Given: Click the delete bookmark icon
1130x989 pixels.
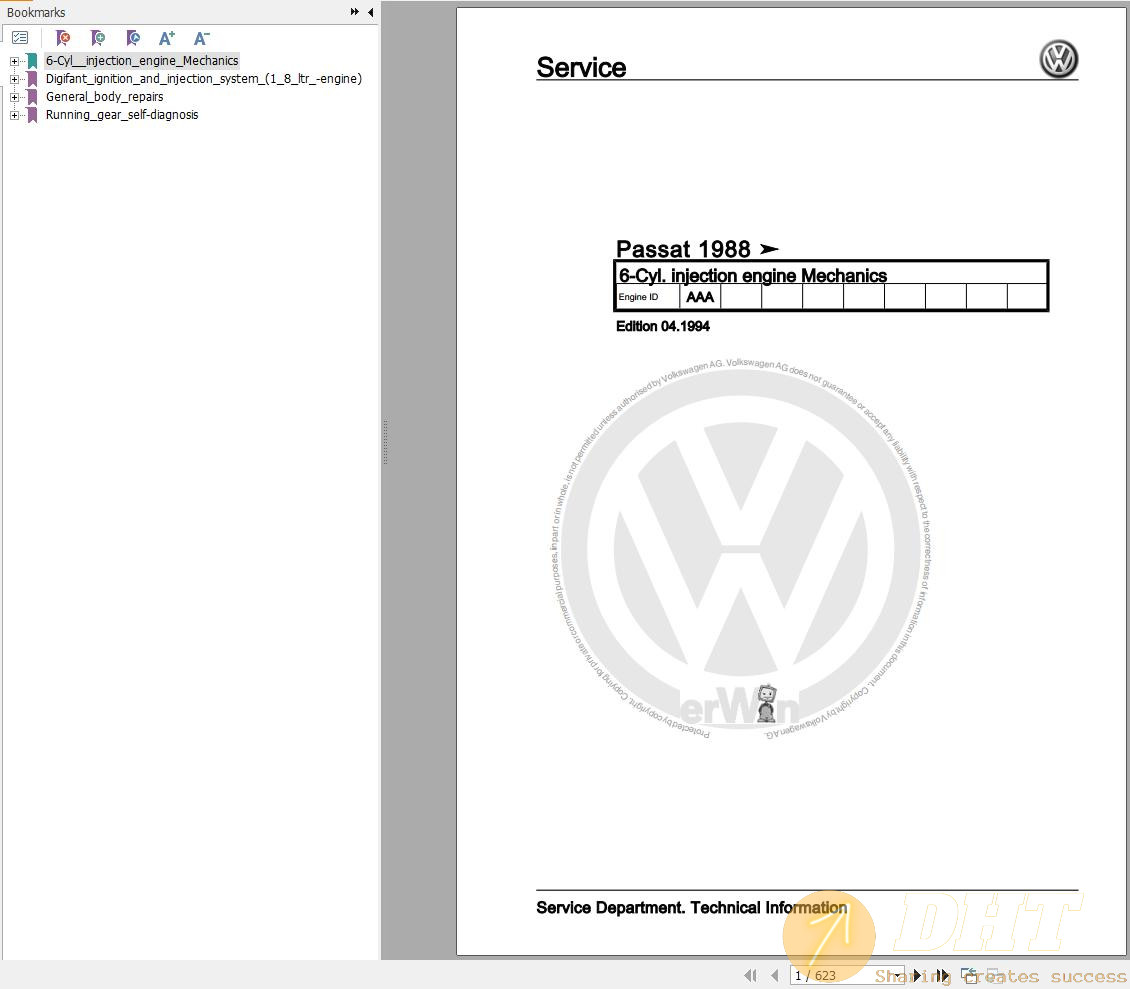Looking at the screenshot, I should tap(63, 37).
